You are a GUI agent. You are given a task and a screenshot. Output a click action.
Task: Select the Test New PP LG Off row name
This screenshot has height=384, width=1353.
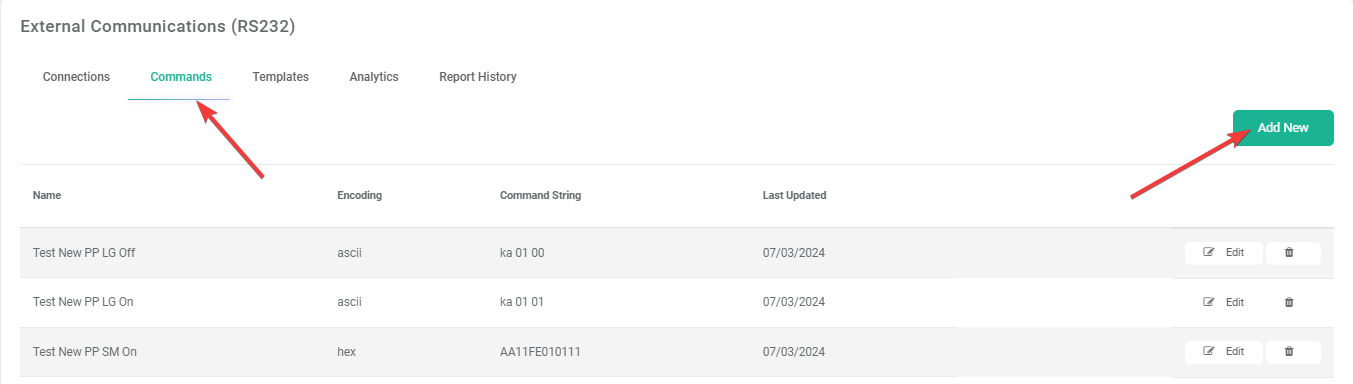pos(84,253)
